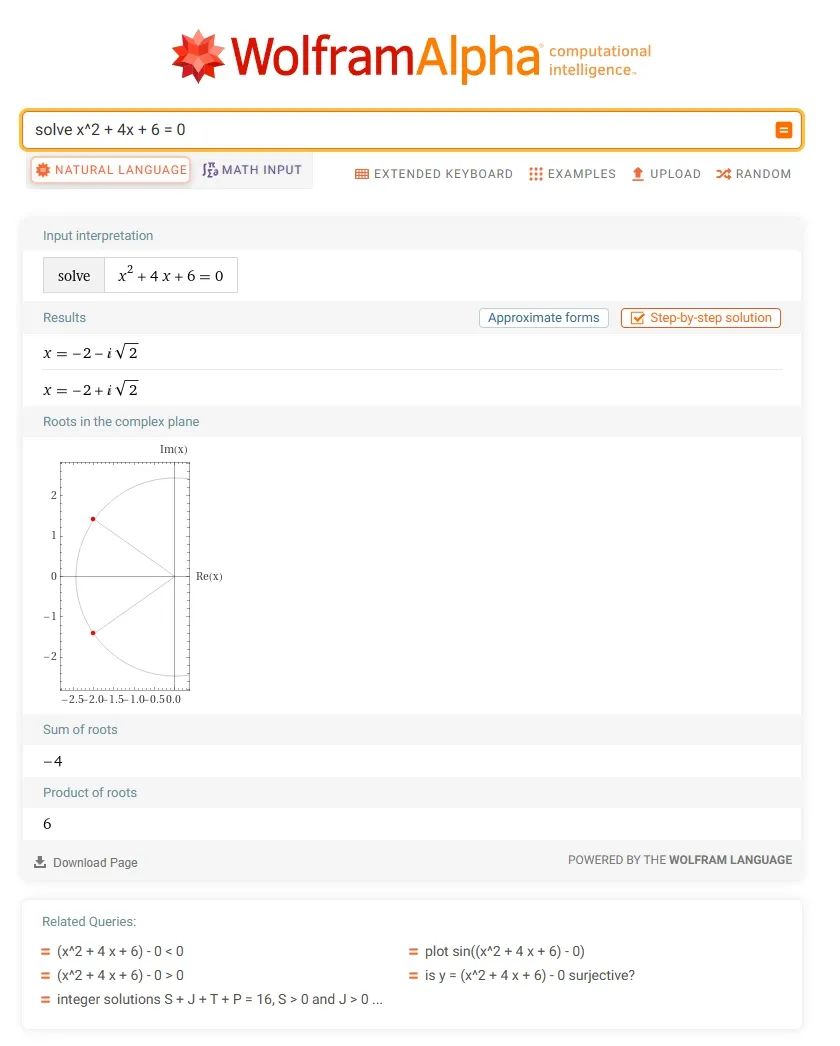Switch to the MATH INPUT tab

click(251, 169)
